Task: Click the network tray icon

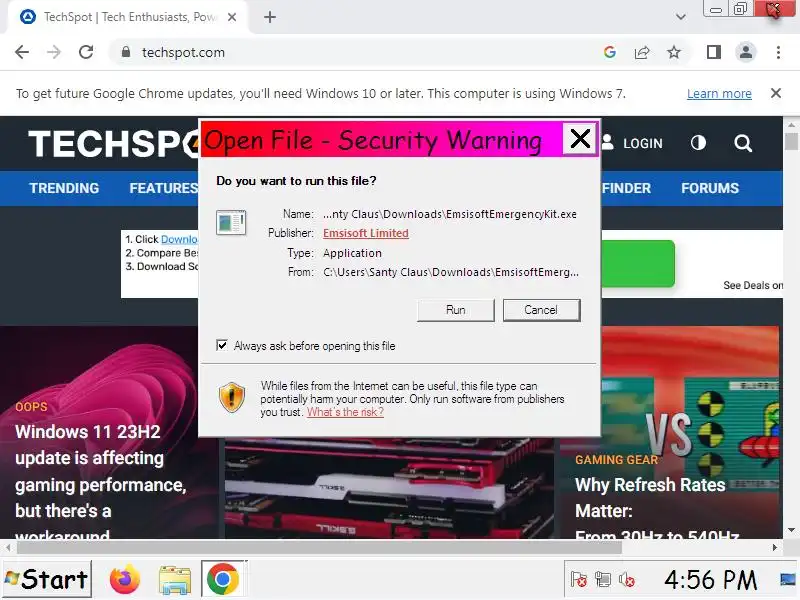Action: tap(603, 580)
